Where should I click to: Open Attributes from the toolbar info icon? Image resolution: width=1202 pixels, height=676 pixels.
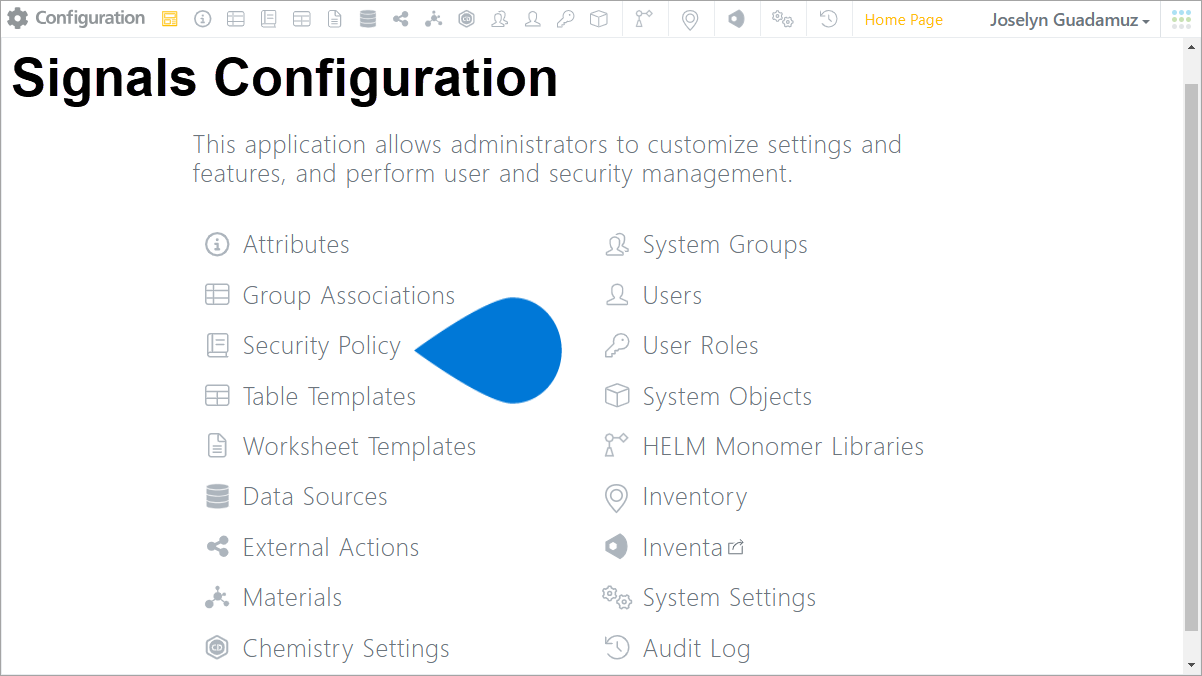coord(203,19)
